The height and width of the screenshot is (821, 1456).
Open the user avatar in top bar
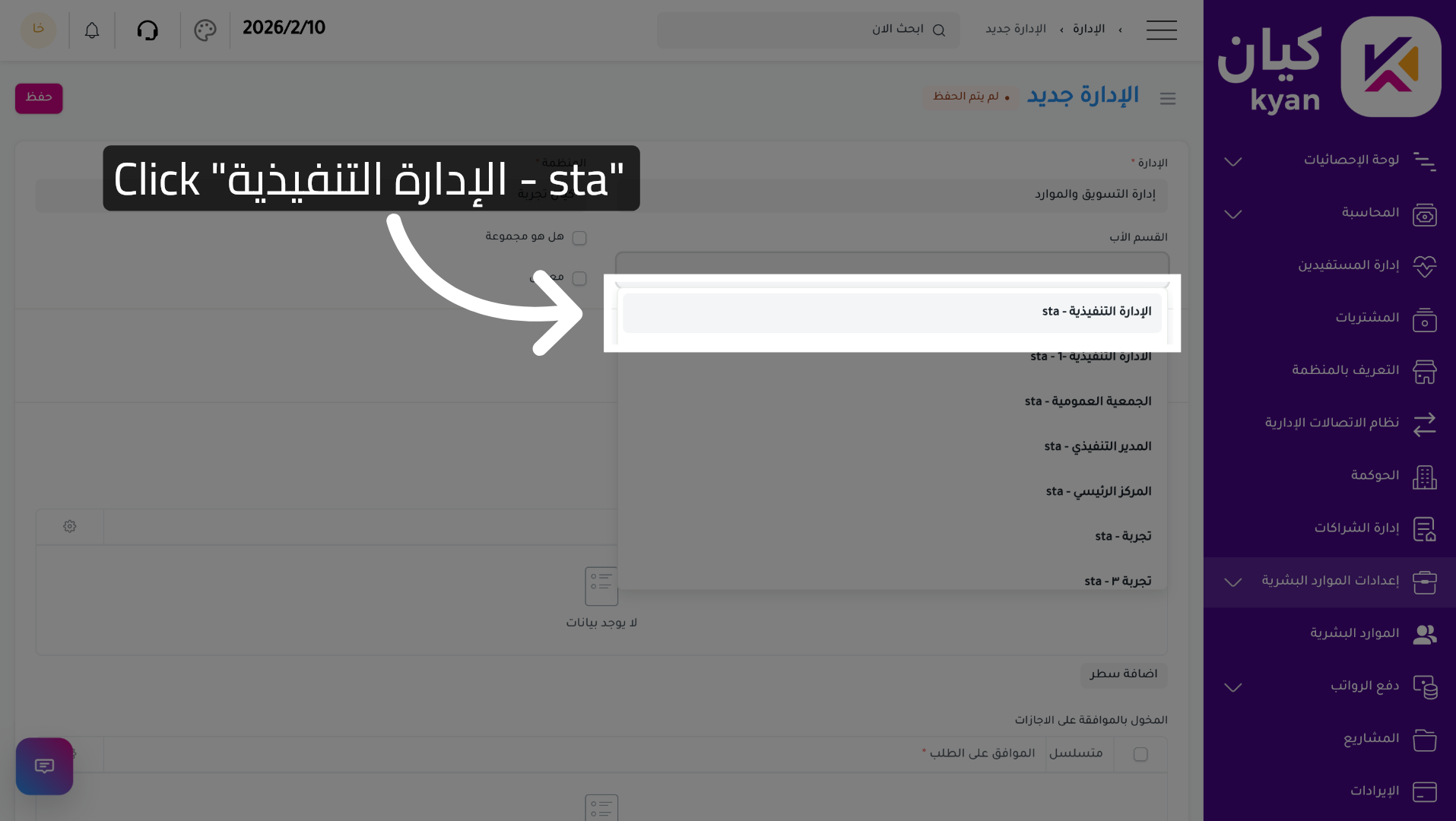[38, 30]
